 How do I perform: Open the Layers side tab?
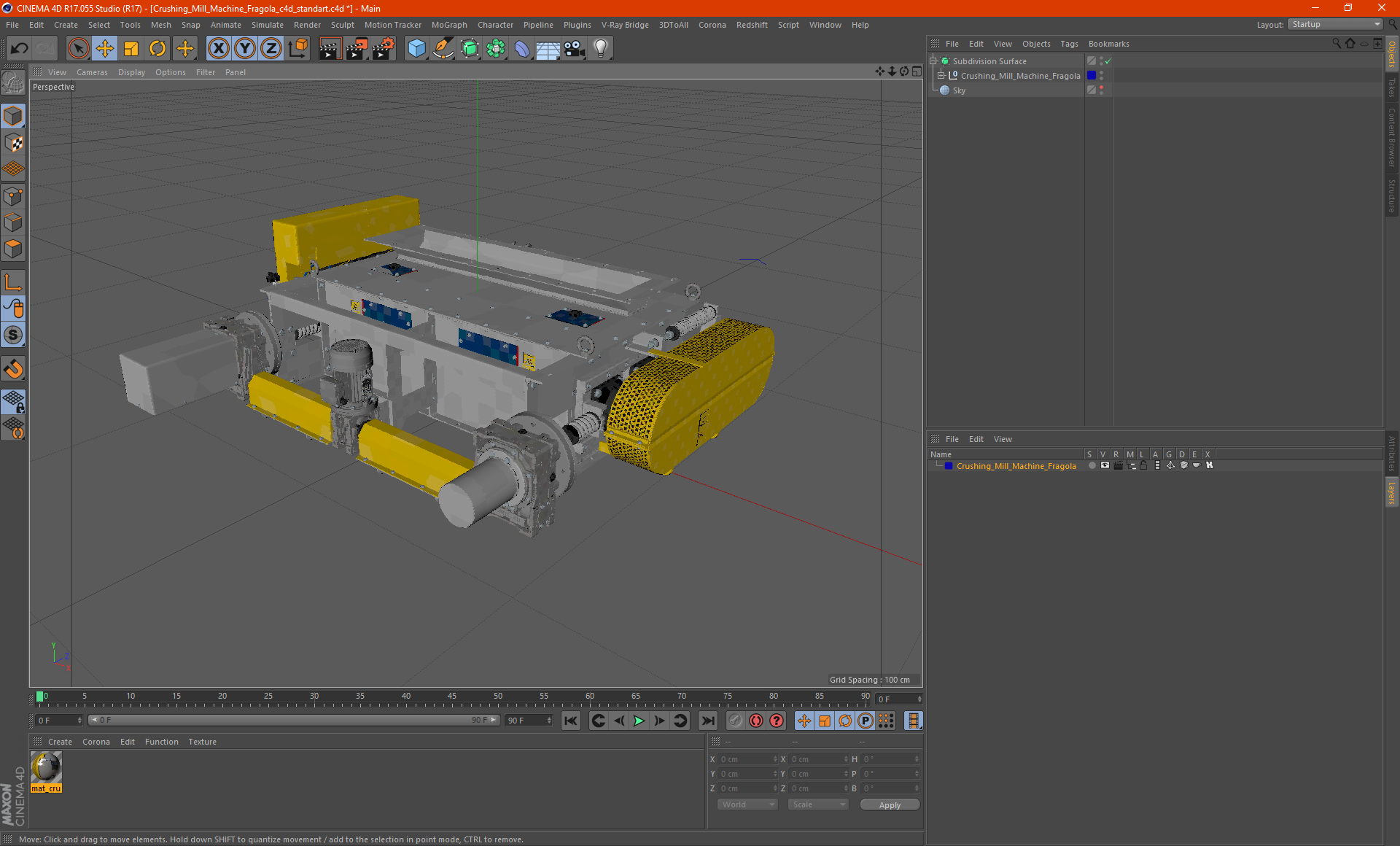click(1392, 492)
